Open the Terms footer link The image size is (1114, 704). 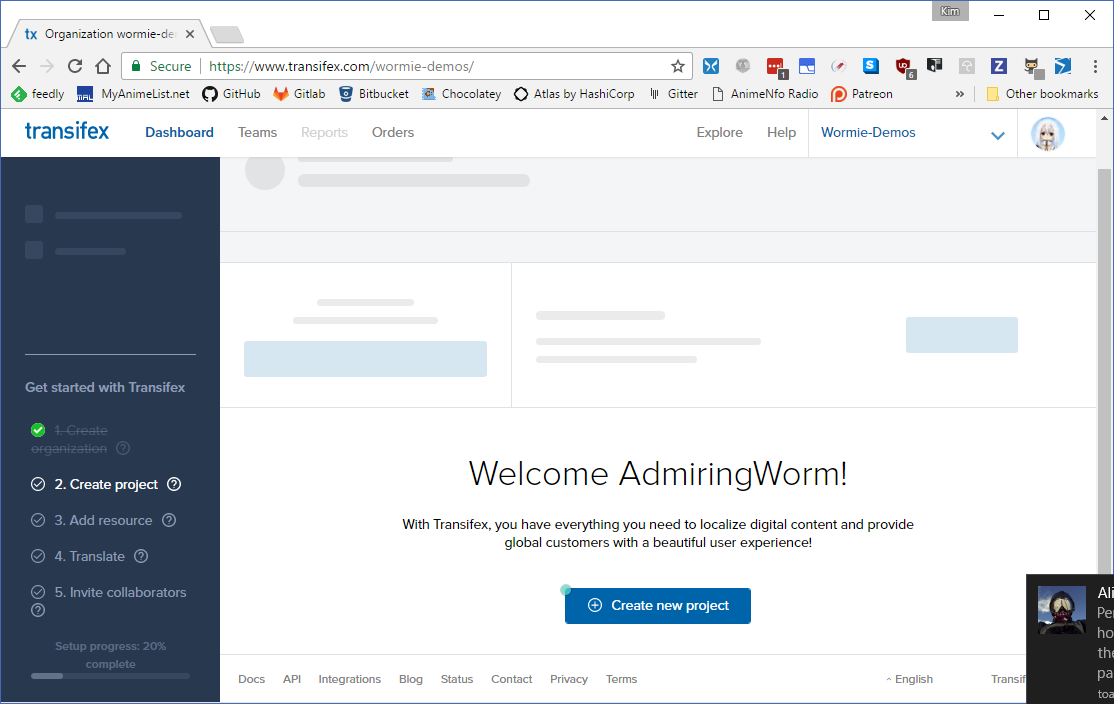[622, 679]
